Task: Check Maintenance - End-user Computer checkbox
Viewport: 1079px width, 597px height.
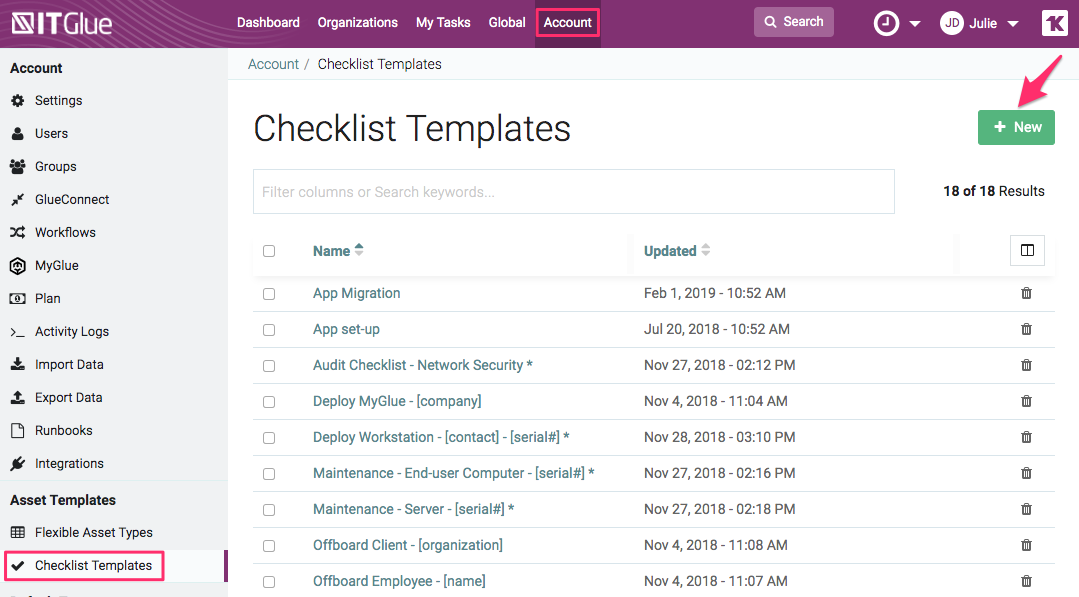Action: [x=269, y=474]
